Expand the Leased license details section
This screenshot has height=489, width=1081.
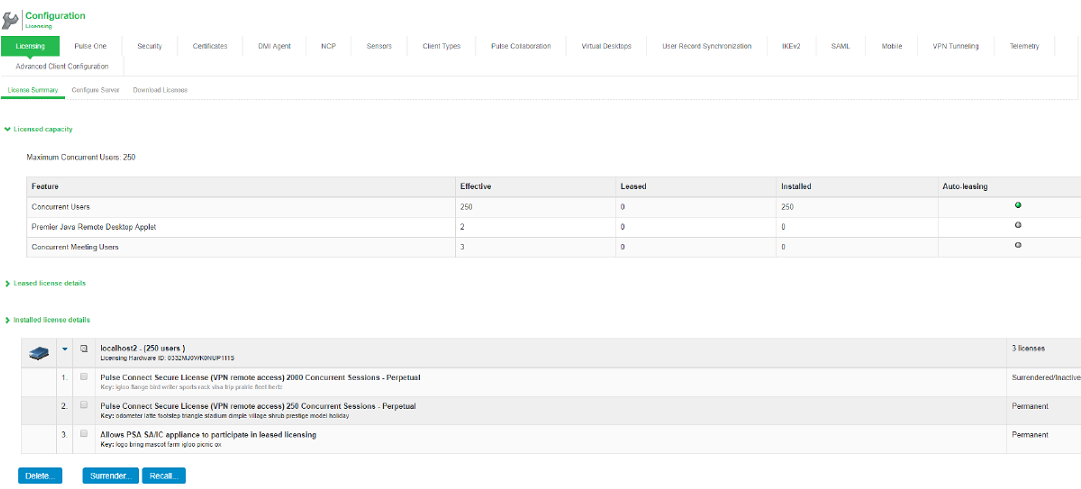coord(8,283)
